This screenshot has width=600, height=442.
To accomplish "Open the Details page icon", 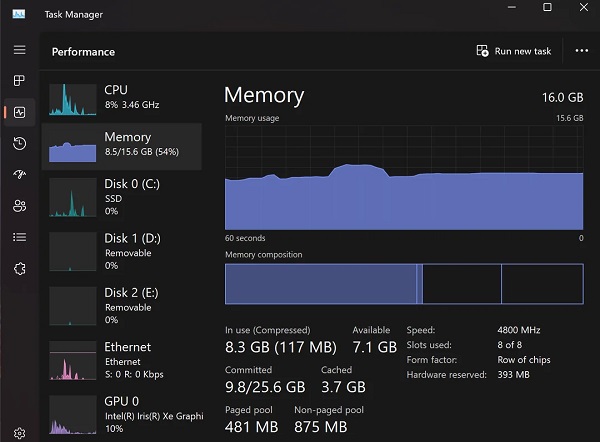I will pos(19,237).
